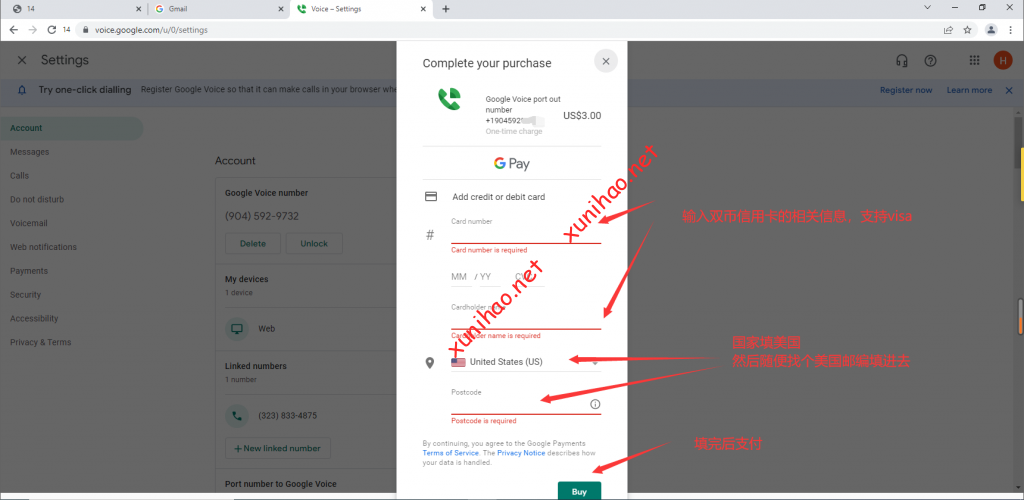Click the Postcode input field
1024x500 pixels.
click(x=518, y=404)
